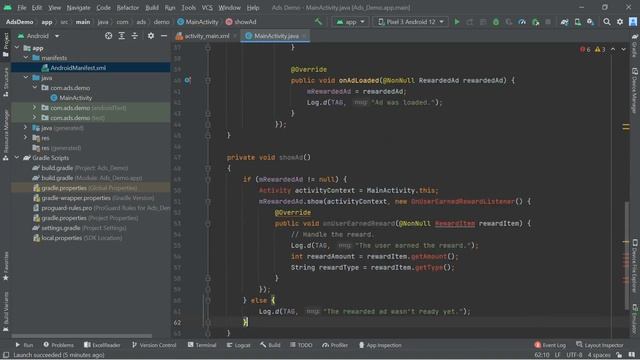Collapse the app module tree node

click(x=17, y=48)
